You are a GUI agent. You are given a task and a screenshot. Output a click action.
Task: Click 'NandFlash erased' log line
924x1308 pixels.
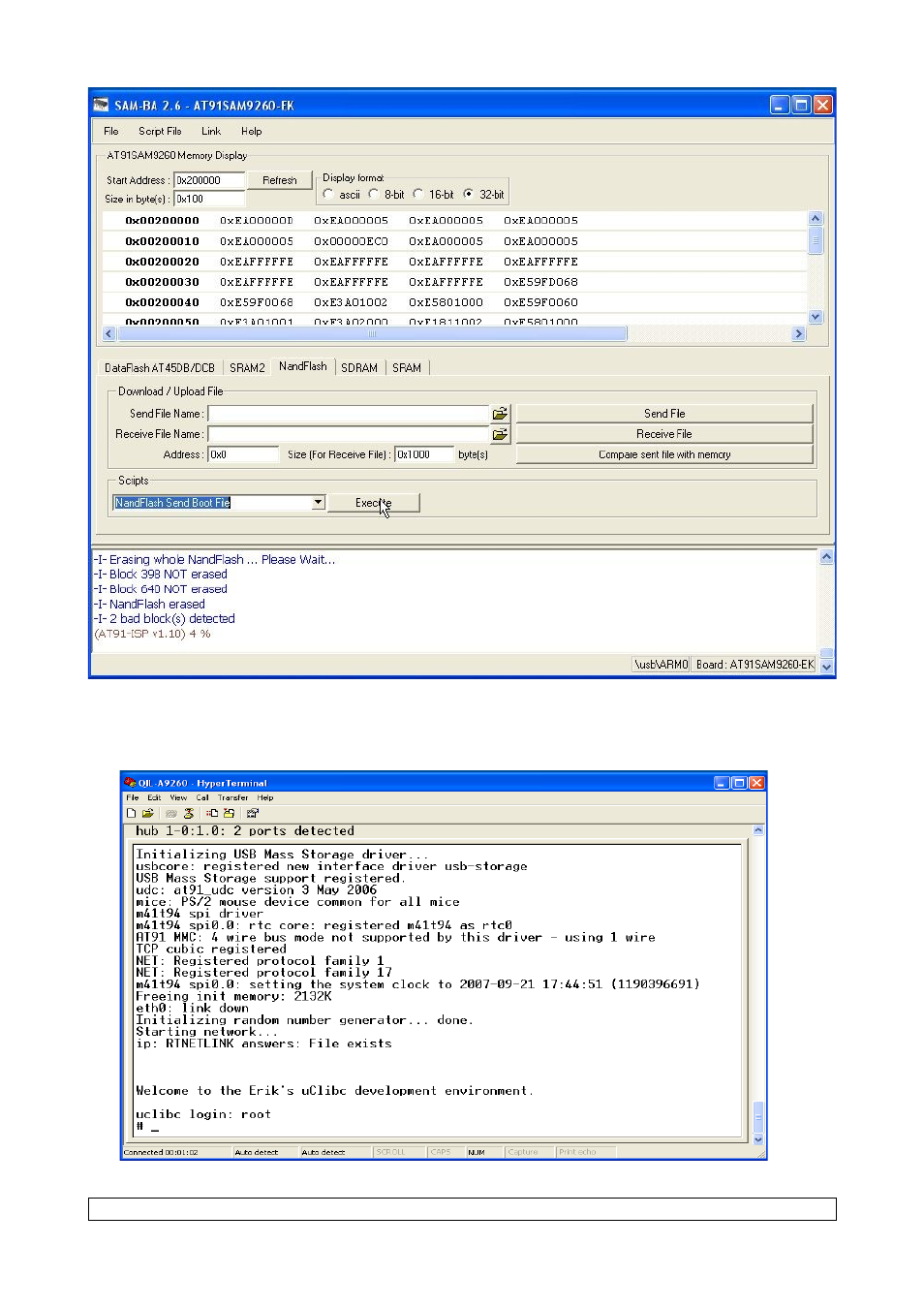point(150,604)
